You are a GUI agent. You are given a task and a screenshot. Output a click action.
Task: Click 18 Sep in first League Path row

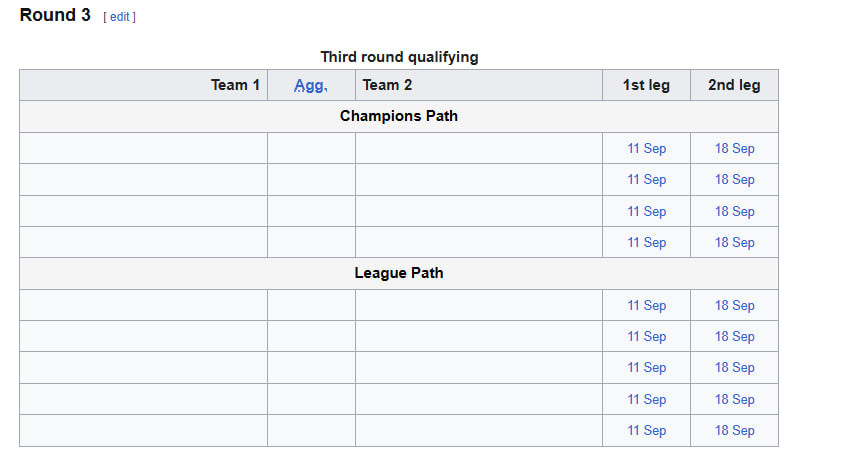pyautogui.click(x=734, y=306)
